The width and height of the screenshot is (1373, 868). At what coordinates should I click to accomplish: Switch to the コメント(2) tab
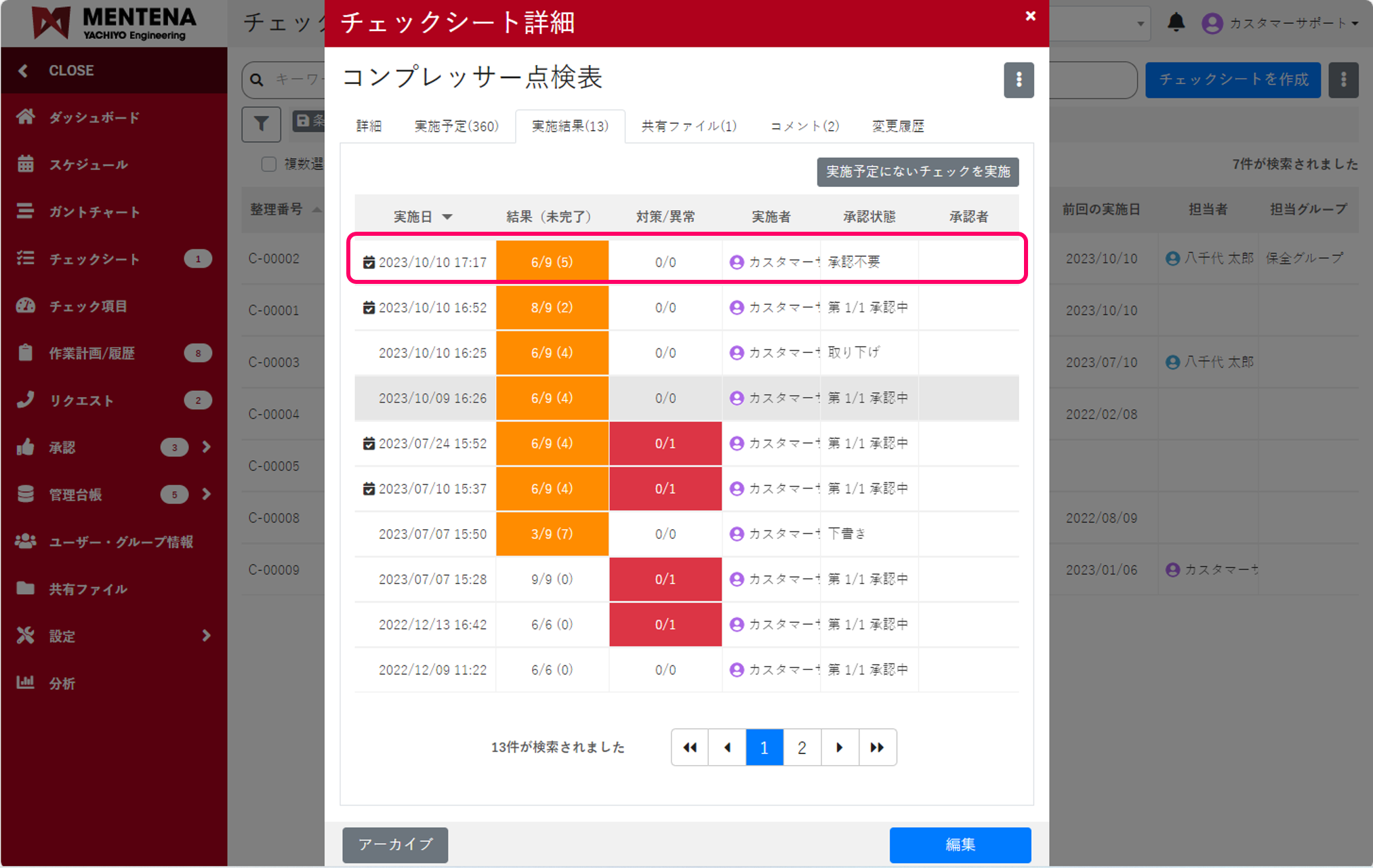click(804, 126)
